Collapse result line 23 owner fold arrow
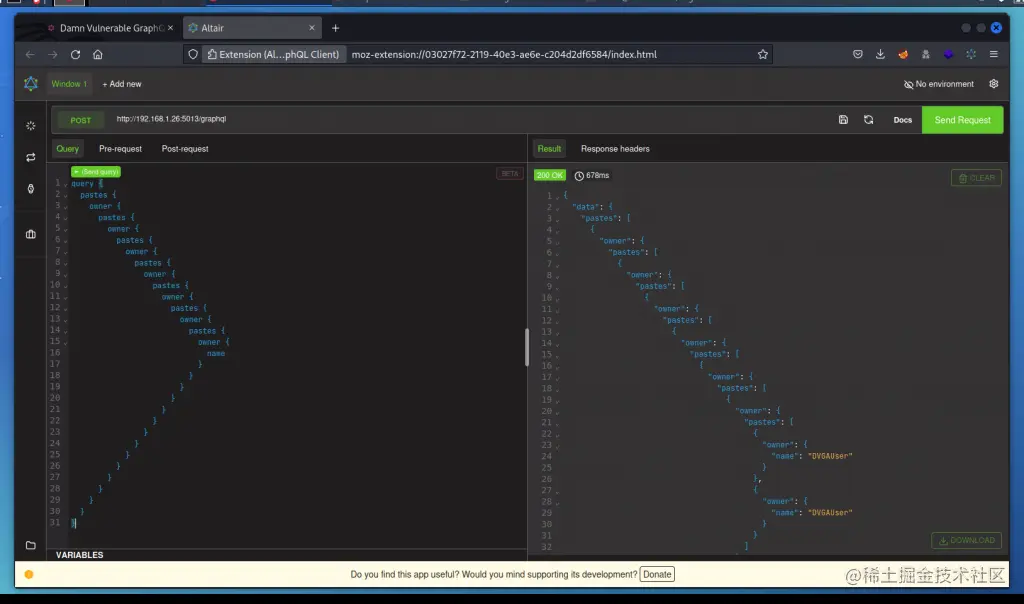 (557, 445)
